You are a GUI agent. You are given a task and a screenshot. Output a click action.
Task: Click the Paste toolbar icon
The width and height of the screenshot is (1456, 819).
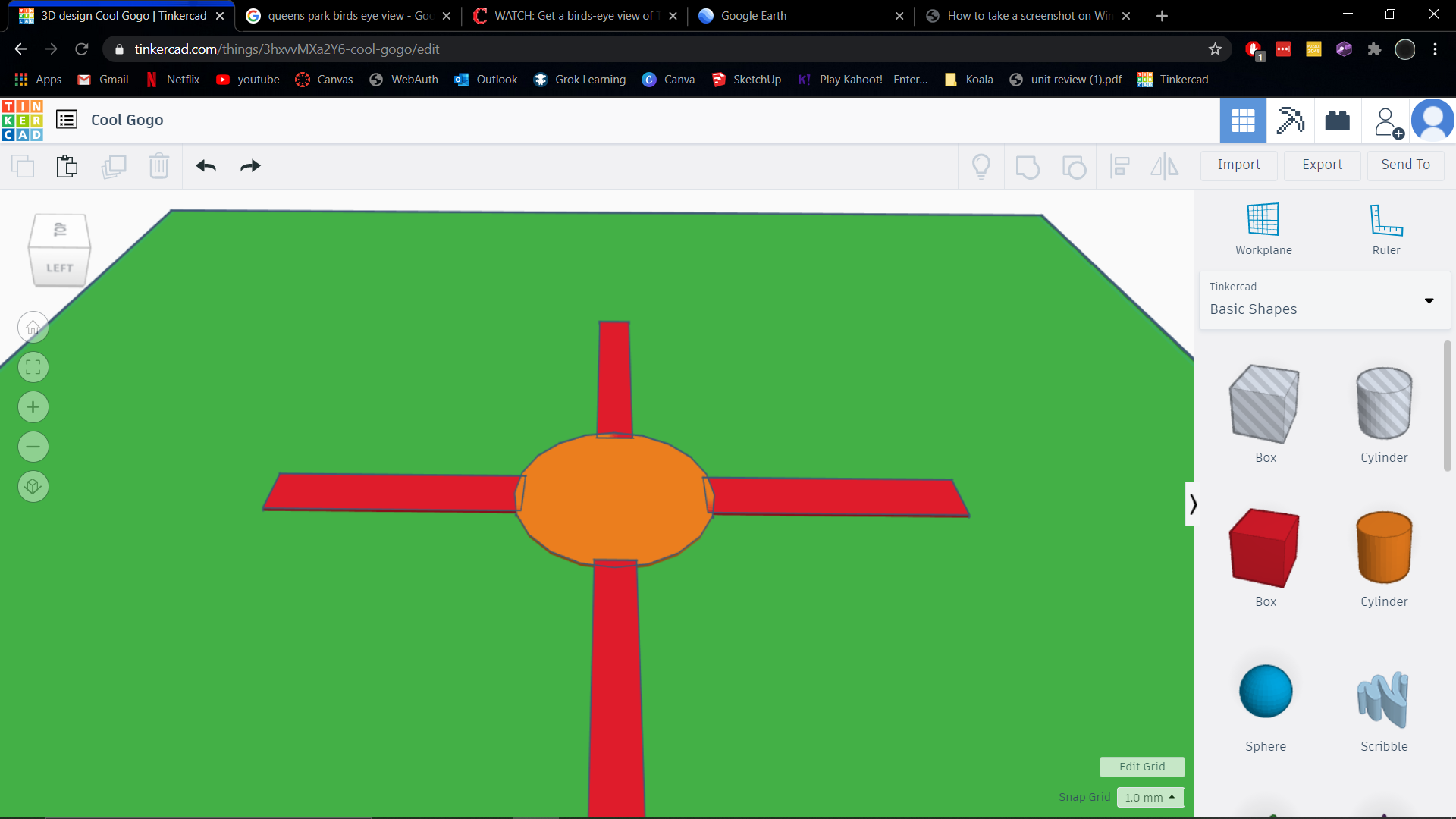[x=67, y=166]
